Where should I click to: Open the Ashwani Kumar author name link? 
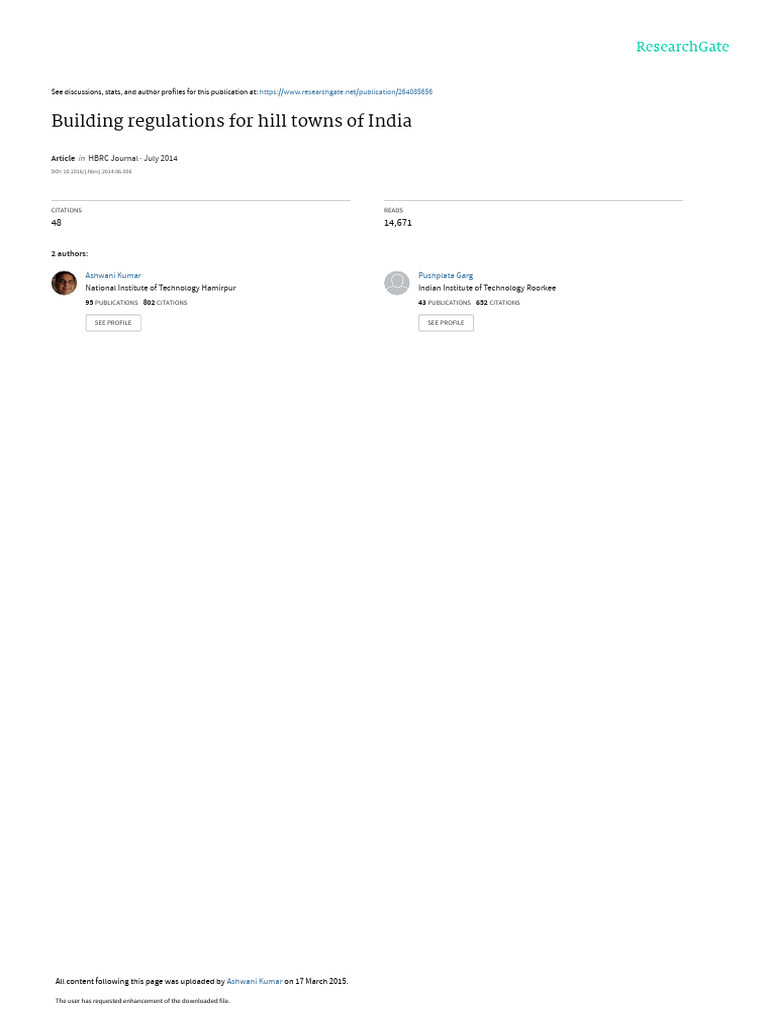pyautogui.click(x=113, y=276)
